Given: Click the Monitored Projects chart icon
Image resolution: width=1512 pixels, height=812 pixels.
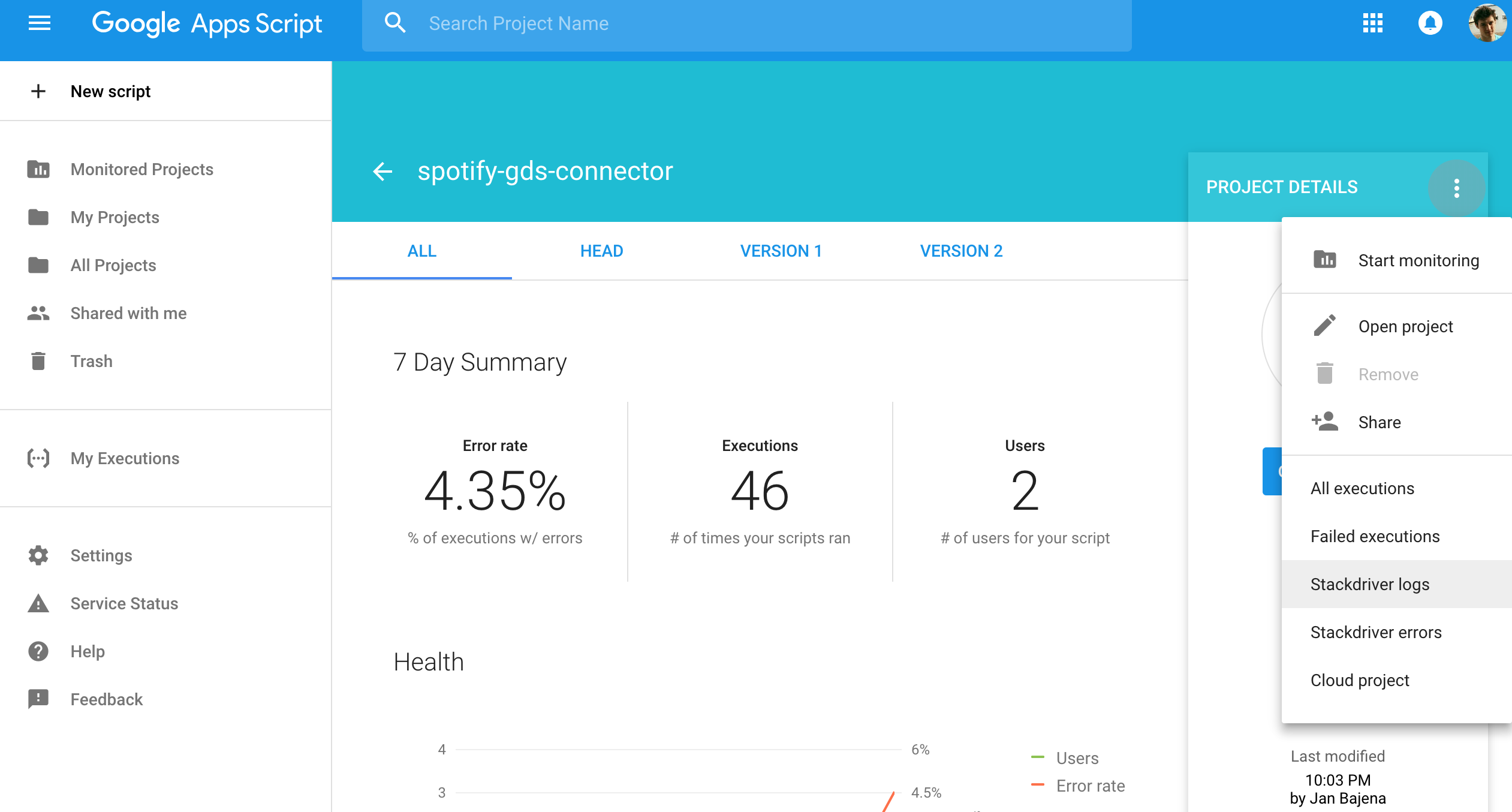Looking at the screenshot, I should point(38,169).
